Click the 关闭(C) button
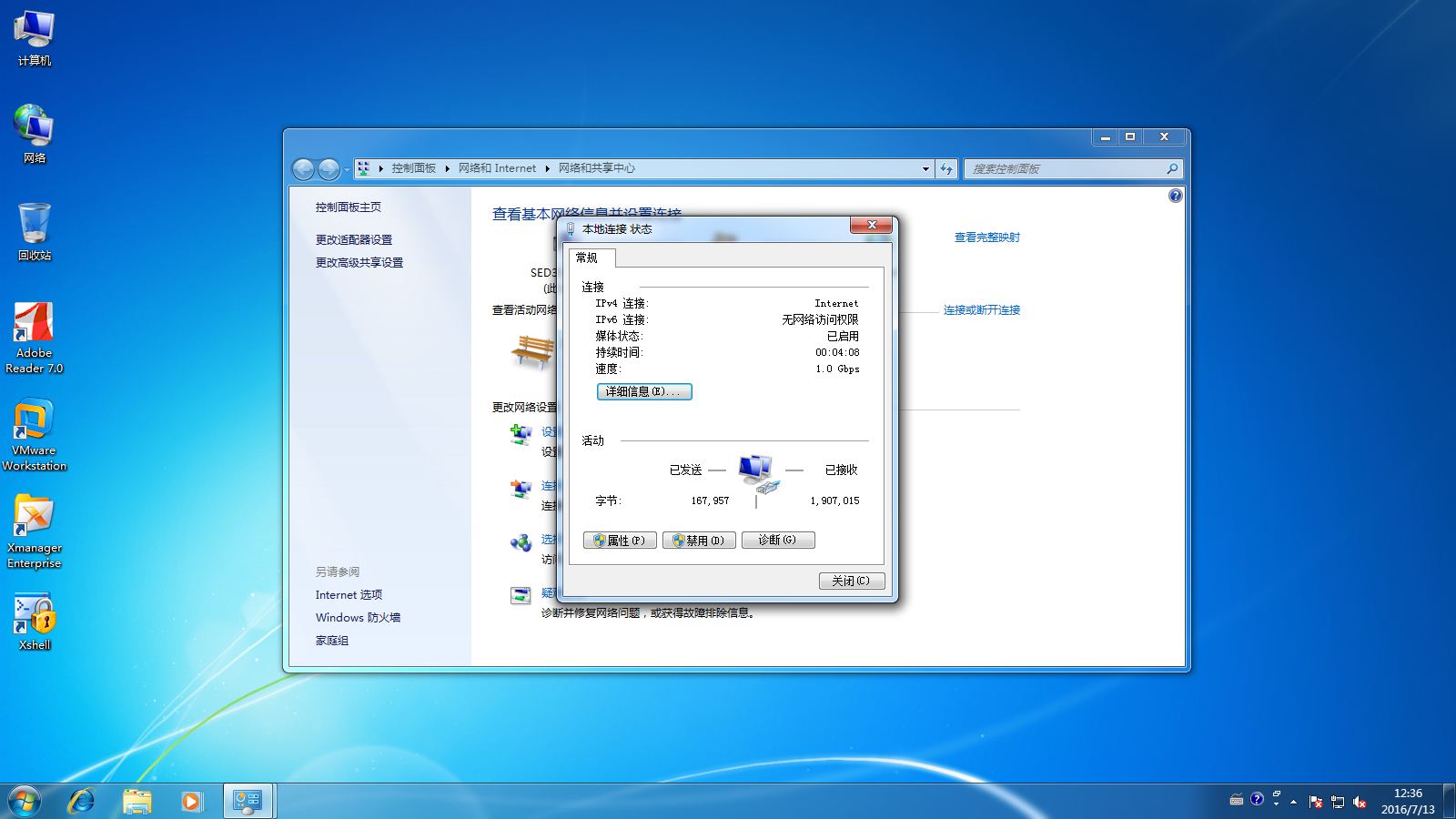Viewport: 1456px width, 819px height. (852, 581)
